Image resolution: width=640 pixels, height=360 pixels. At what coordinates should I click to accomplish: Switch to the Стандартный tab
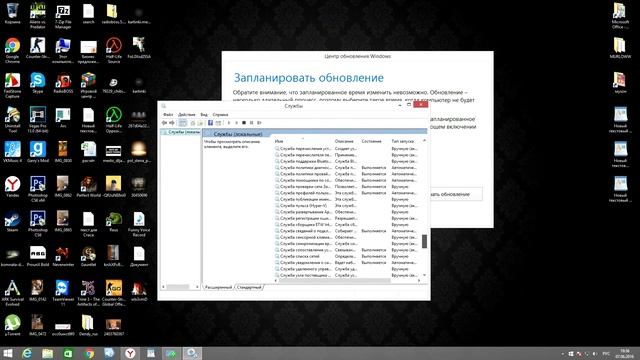(249, 287)
